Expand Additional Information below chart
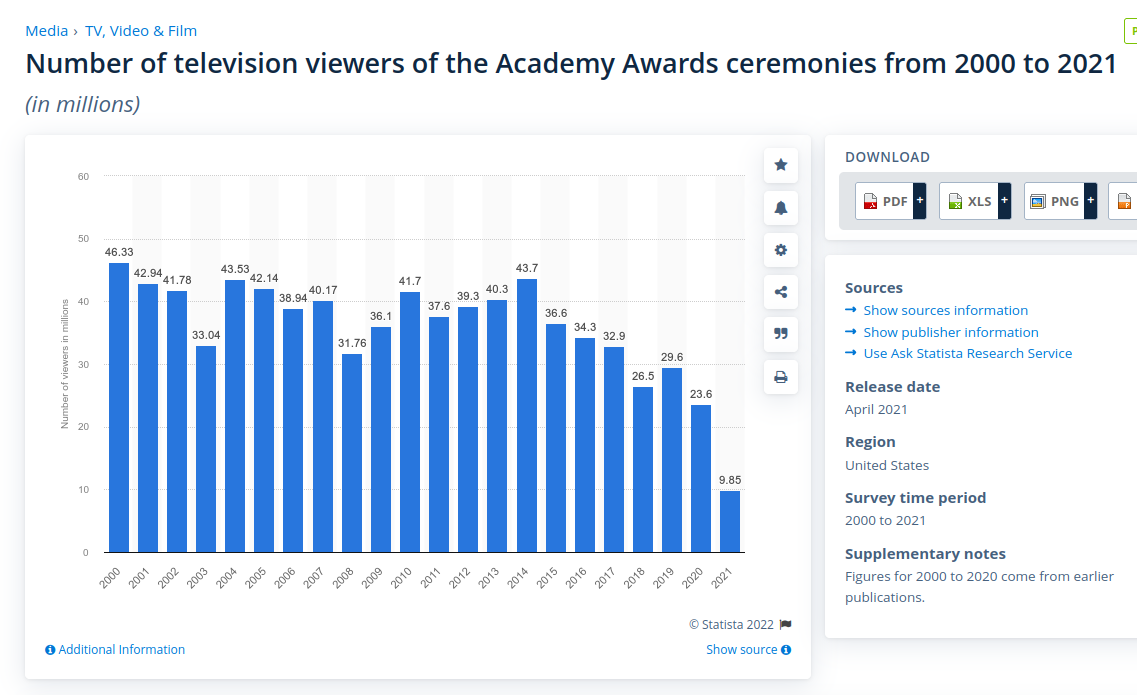 pyautogui.click(x=115, y=650)
